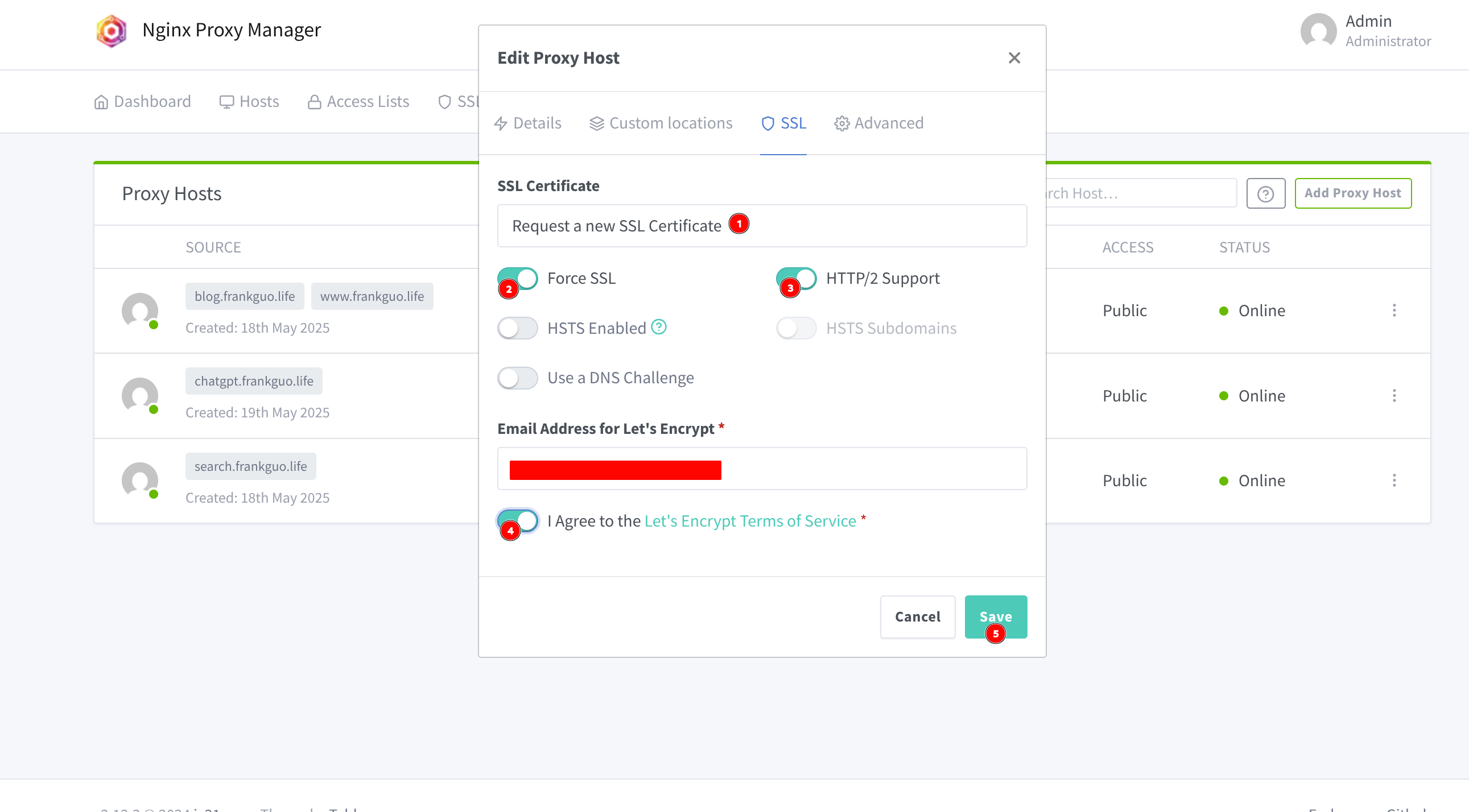Switch to the Advanced tab
The width and height of the screenshot is (1469, 812).
coord(879,123)
